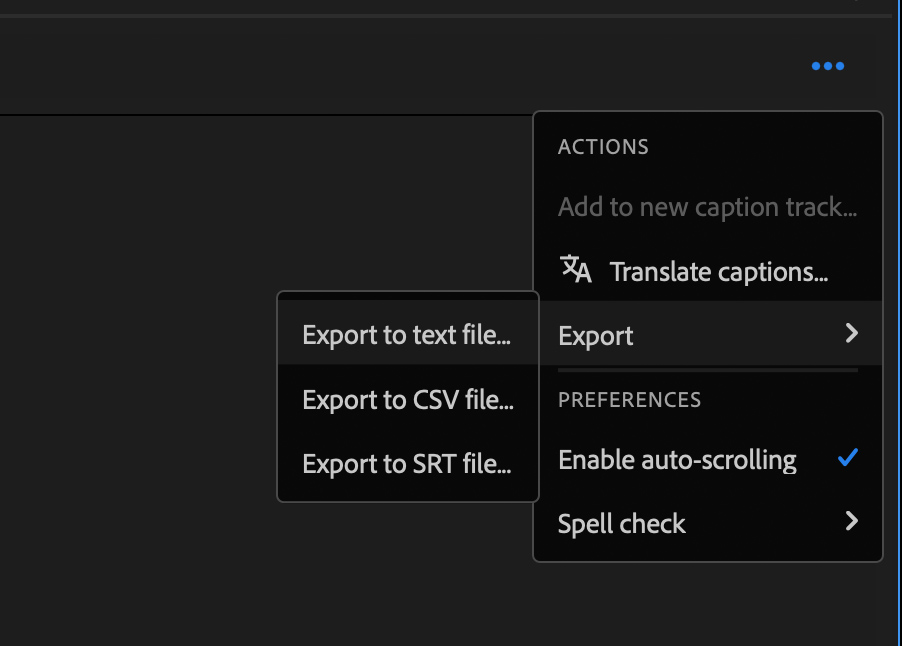Choose Export to text file
The width and height of the screenshot is (902, 646).
(408, 334)
